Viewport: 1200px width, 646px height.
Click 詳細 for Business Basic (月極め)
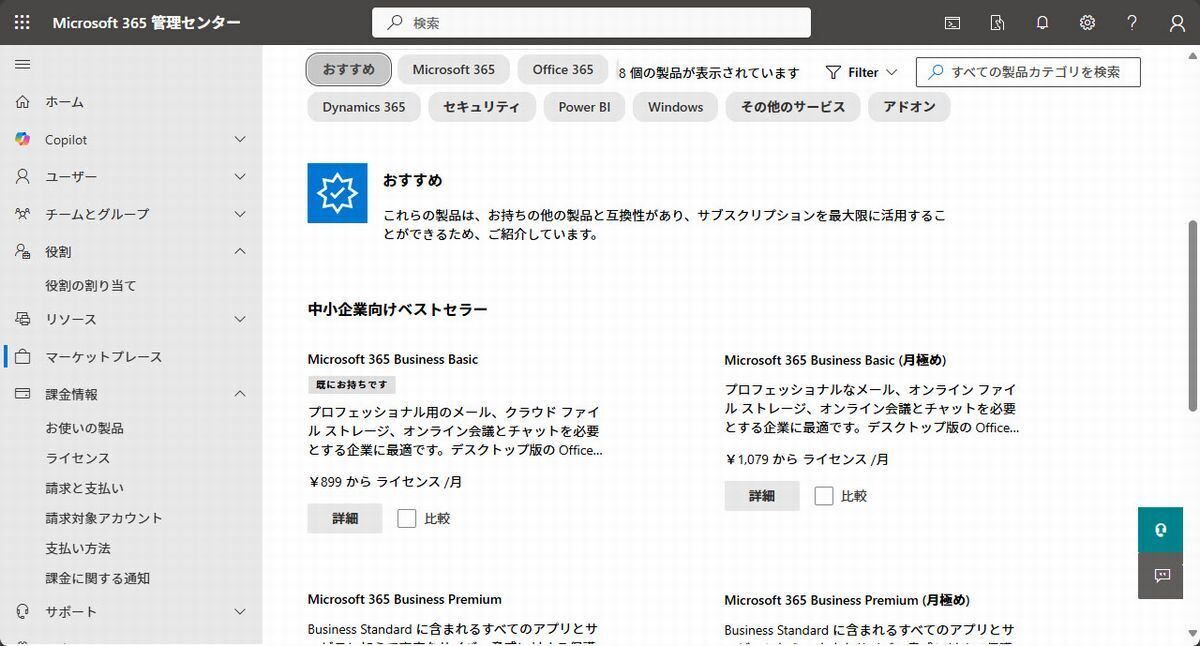click(x=762, y=496)
